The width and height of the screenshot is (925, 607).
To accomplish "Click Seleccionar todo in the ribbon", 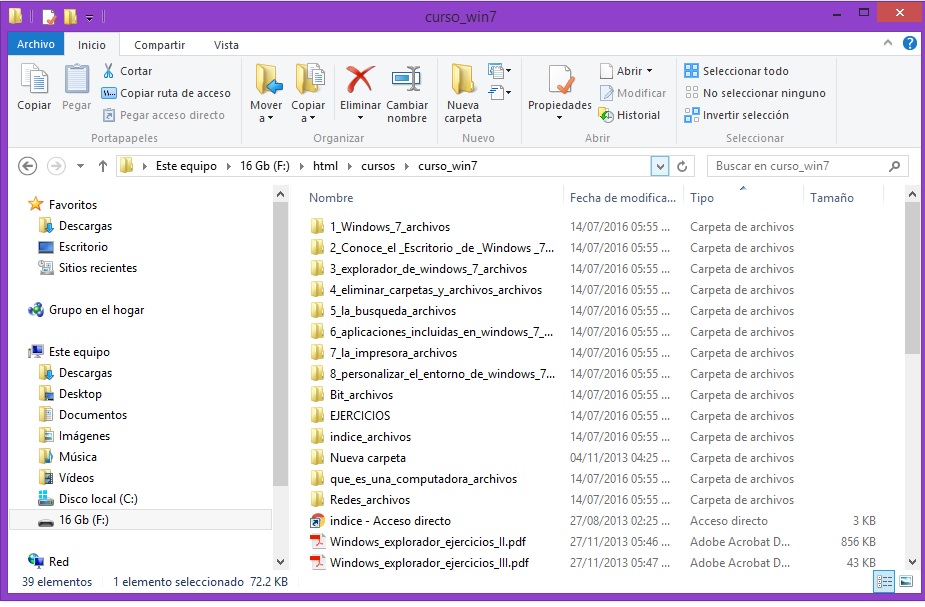I will [737, 71].
